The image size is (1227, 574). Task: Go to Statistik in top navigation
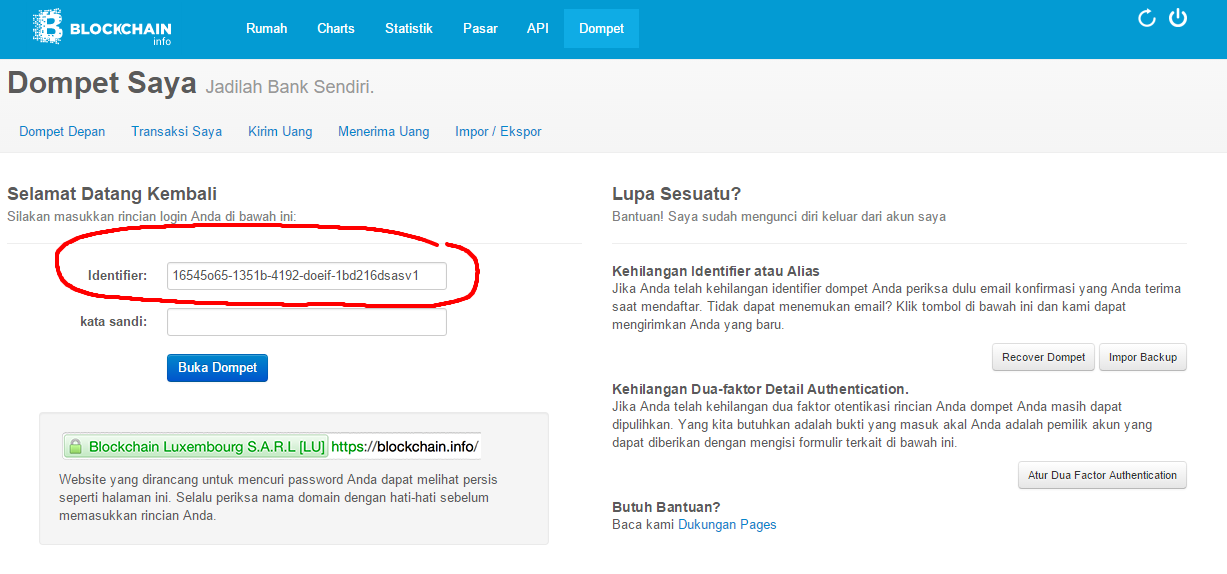[x=409, y=28]
